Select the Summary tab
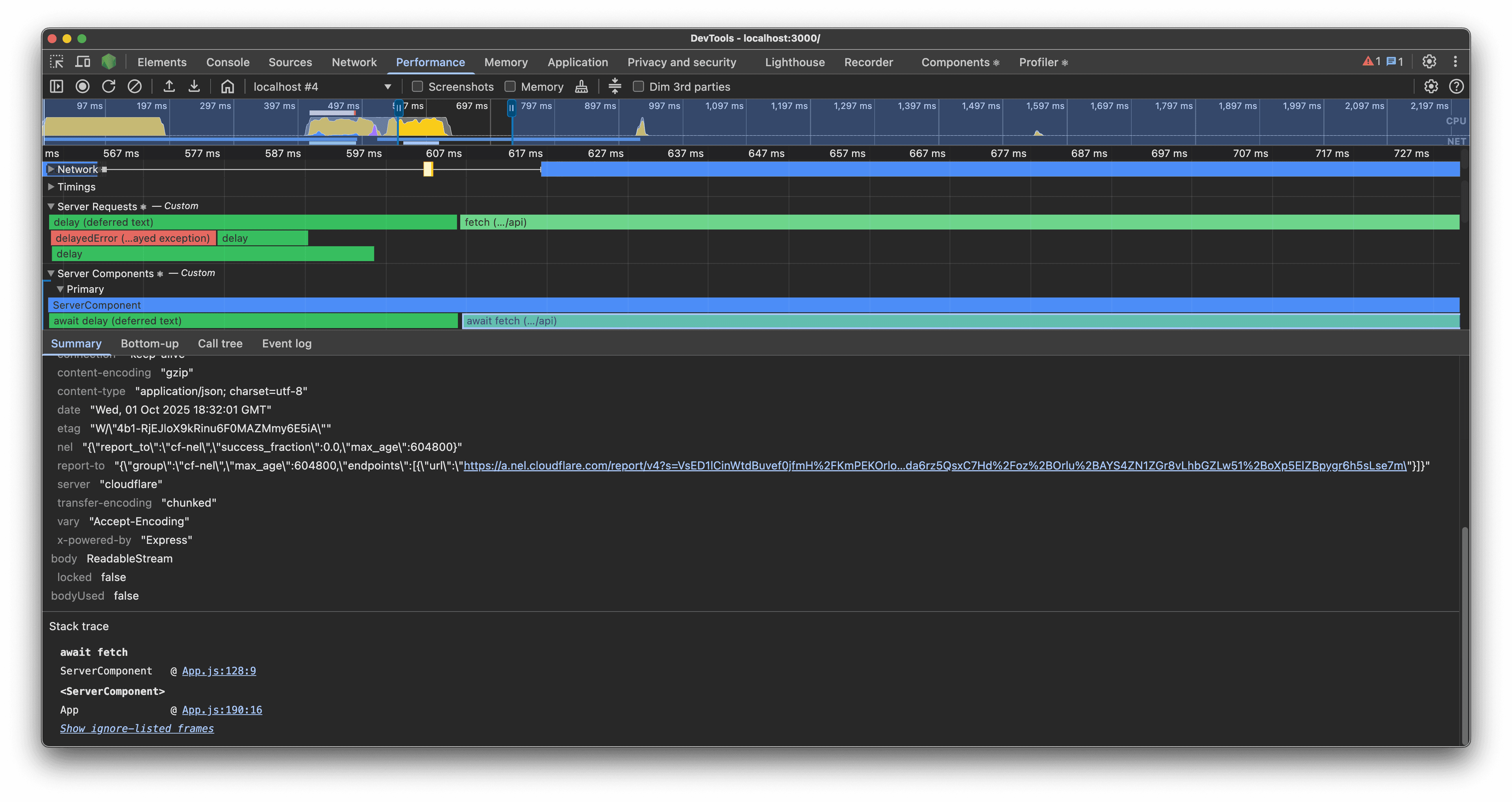Screen dimensions: 1512x802 [76, 343]
